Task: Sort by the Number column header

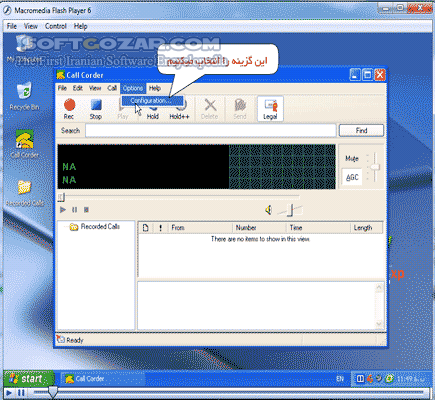Action: (x=259, y=228)
